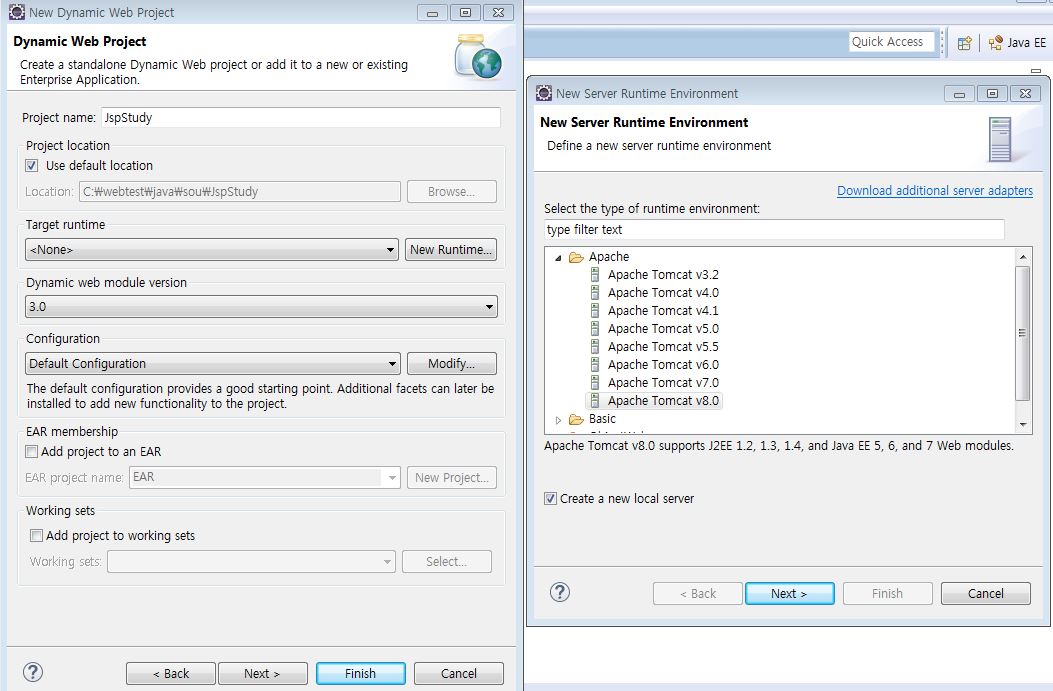Image resolution: width=1053 pixels, height=691 pixels.
Task: Click Apache Tomcat v5.0 server icon
Action: [594, 329]
